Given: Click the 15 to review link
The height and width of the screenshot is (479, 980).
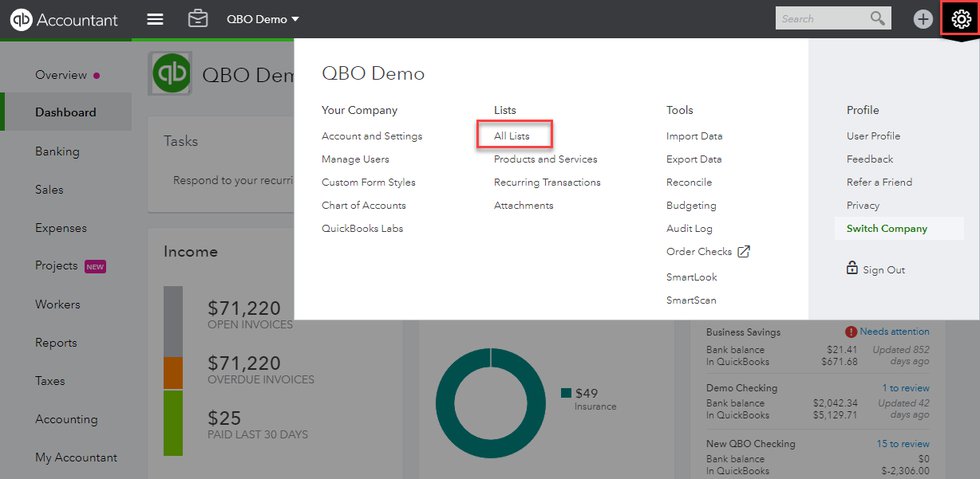Looking at the screenshot, I should pyautogui.click(x=902, y=443).
